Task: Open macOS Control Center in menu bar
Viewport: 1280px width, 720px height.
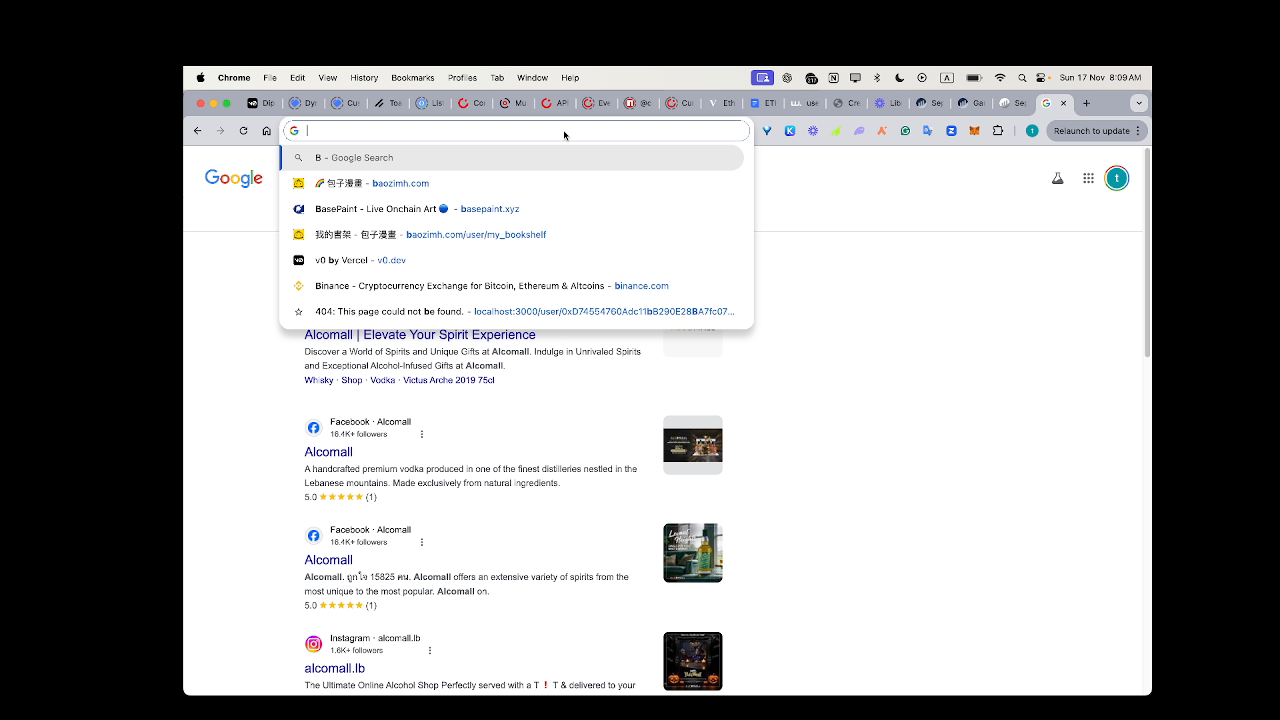Action: tap(1041, 78)
